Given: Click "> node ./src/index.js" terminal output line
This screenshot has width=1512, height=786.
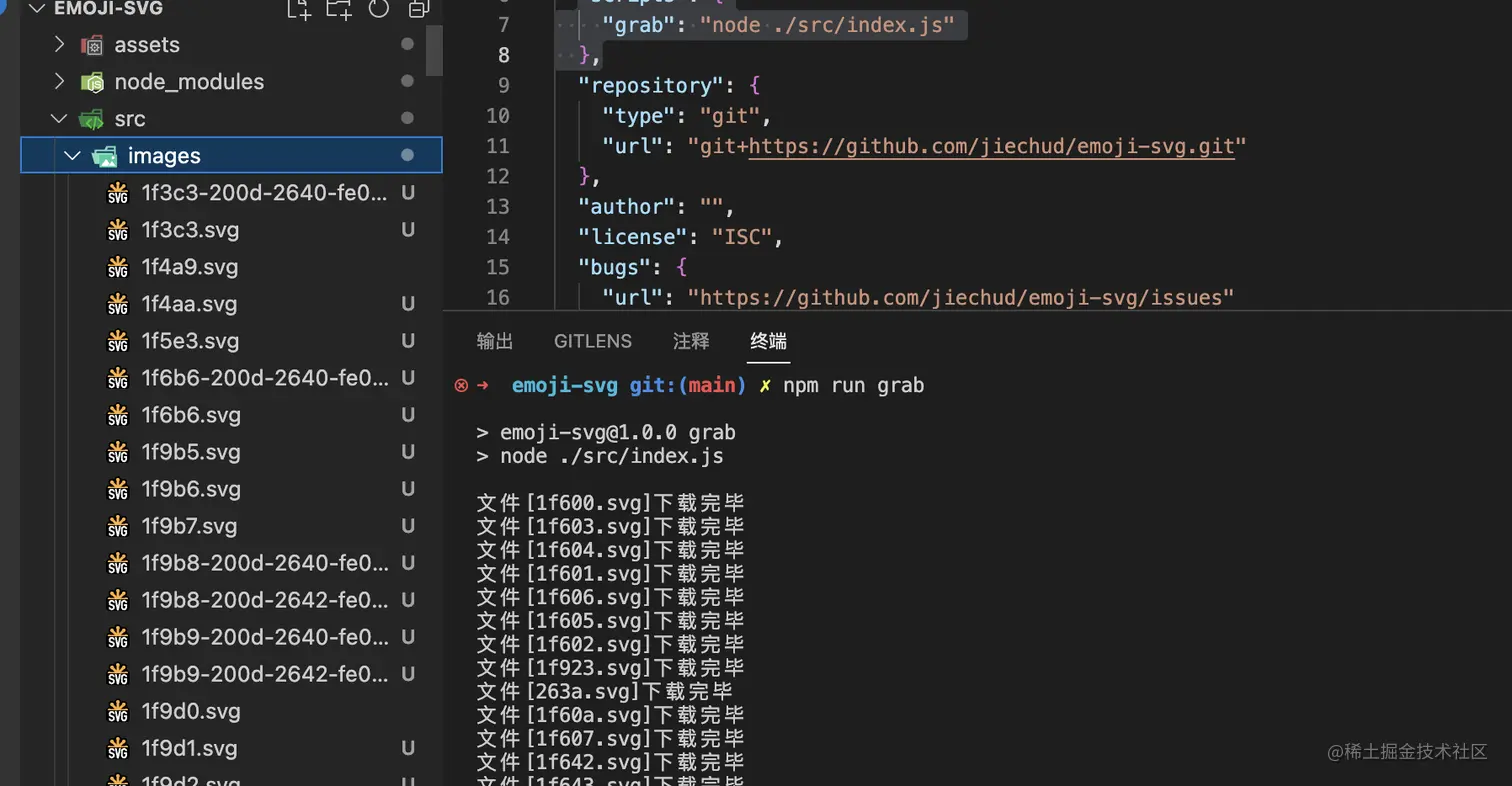Looking at the screenshot, I should coord(600,457).
